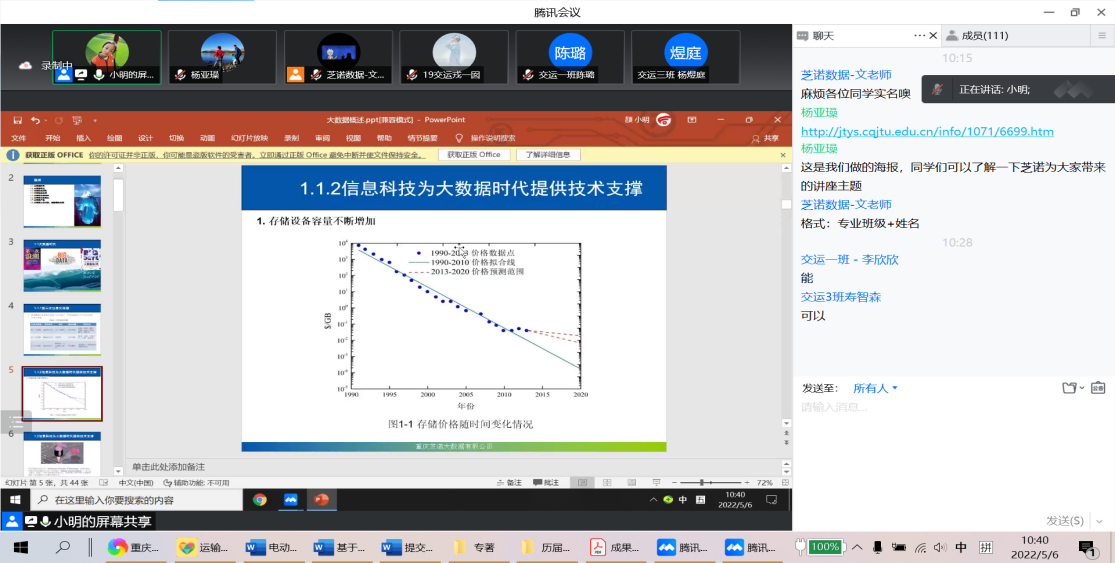Open Tencent Meeting icon in shared-screen taskbar
The height and width of the screenshot is (563, 1115).
tap(290, 500)
